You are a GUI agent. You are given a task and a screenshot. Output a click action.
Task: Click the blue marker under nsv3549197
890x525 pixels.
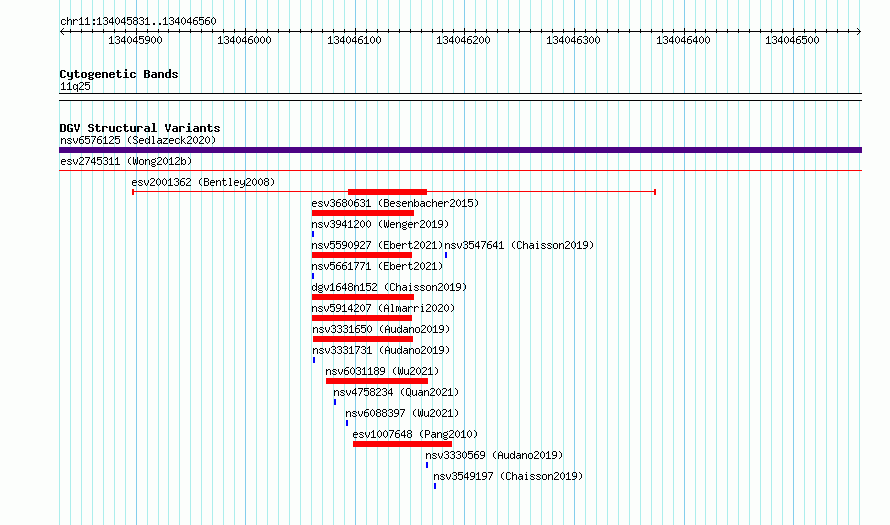click(435, 486)
